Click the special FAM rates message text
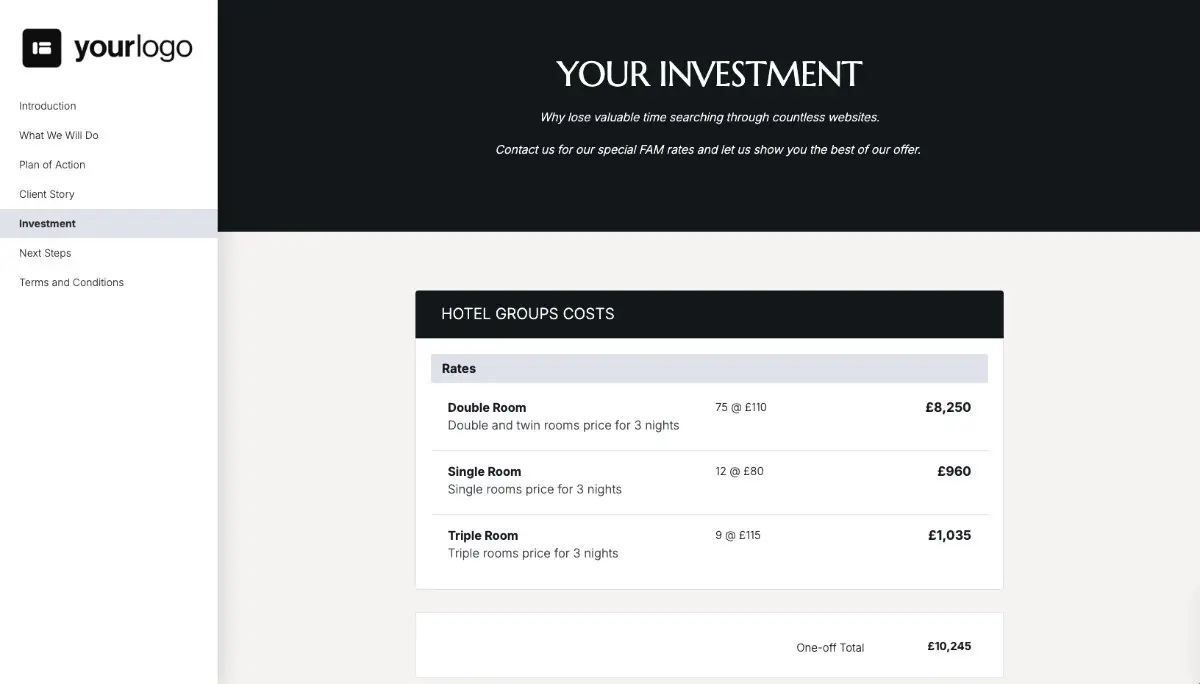1200x684 pixels. point(708,149)
